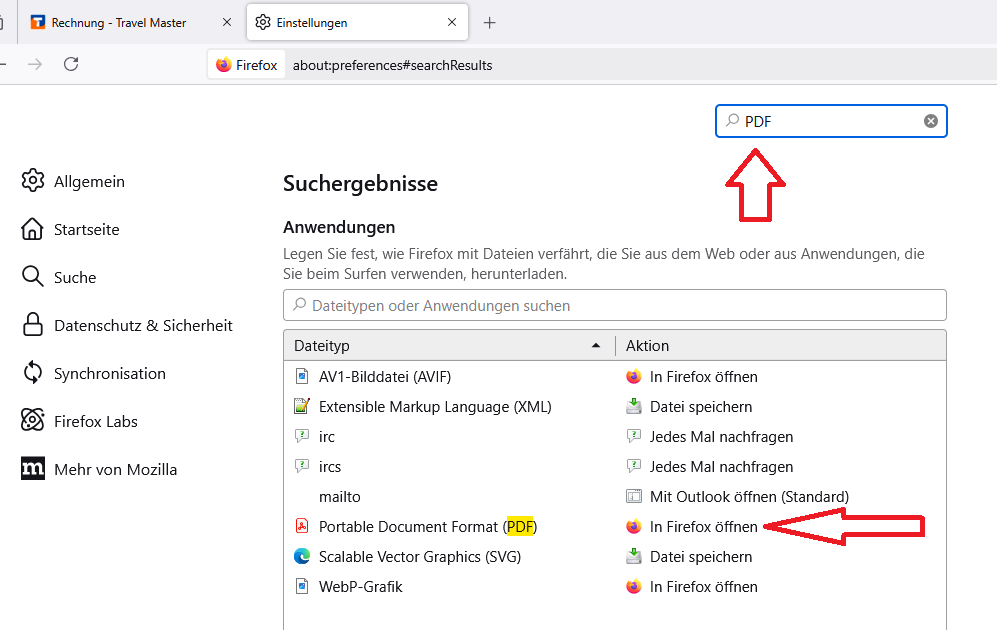
Task: Click Dateitypen oder Anwendungen suchen field
Action: pos(615,305)
